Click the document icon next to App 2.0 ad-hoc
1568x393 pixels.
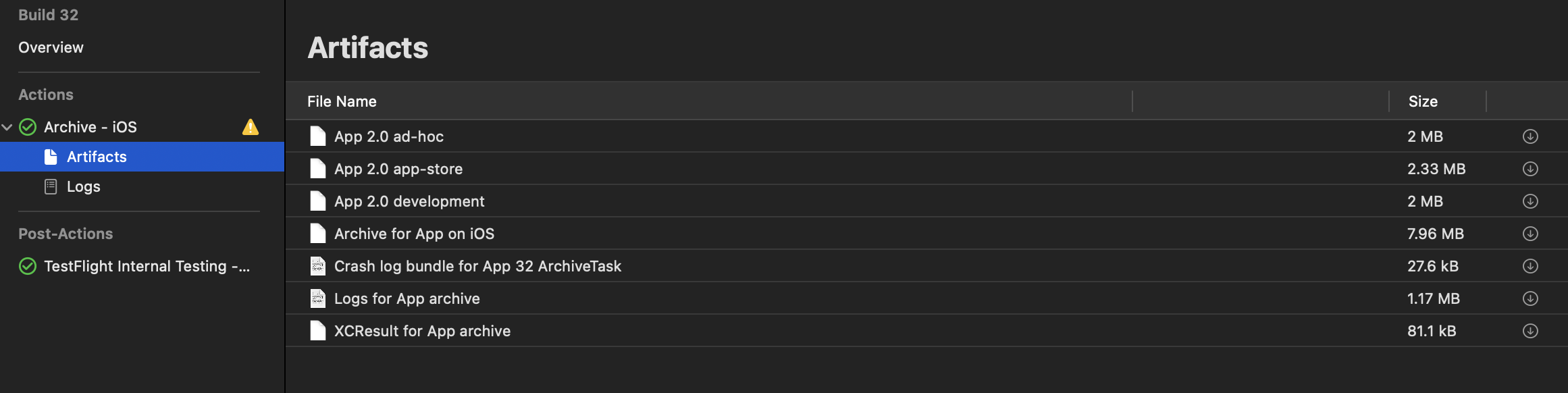[x=317, y=136]
